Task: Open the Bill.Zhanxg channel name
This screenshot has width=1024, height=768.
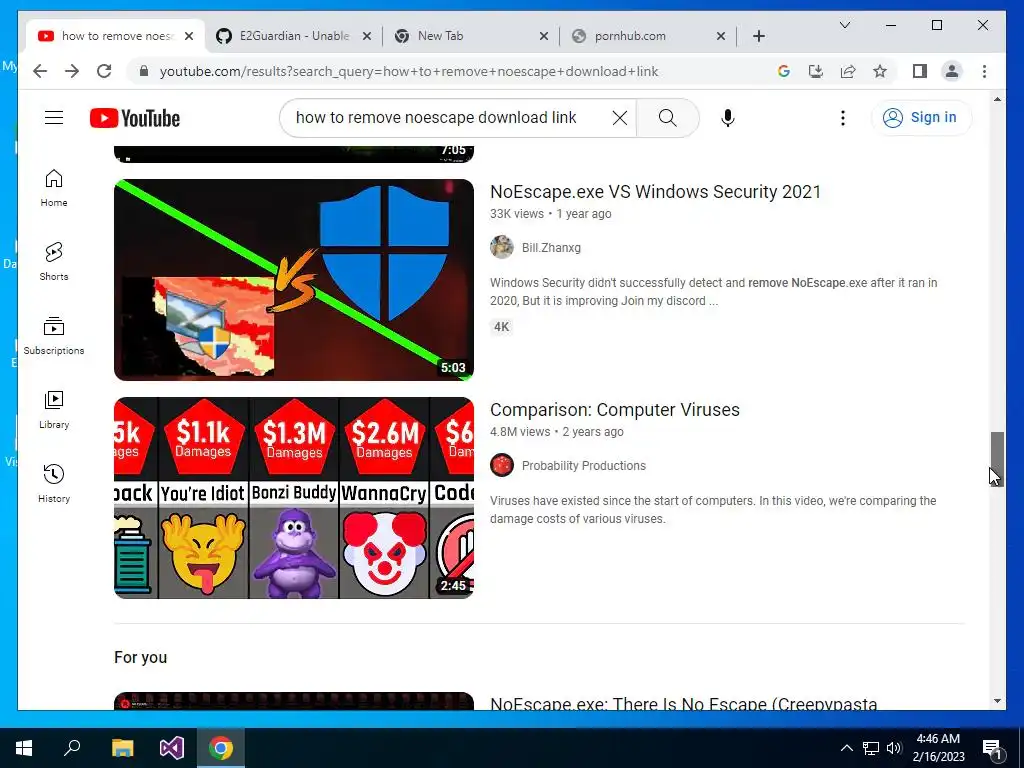Action: point(551,248)
